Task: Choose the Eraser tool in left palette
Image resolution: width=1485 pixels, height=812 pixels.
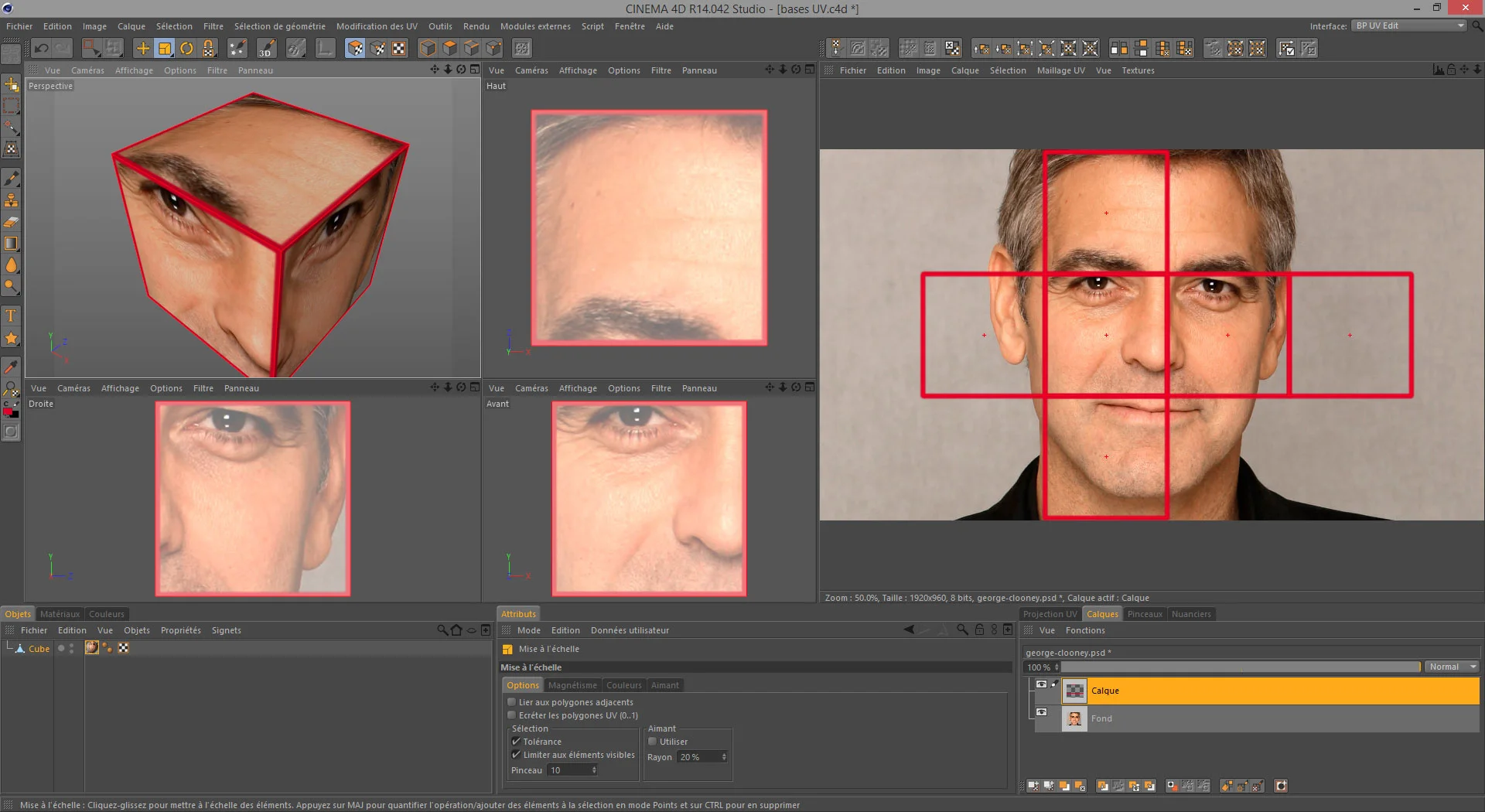Action: click(11, 222)
